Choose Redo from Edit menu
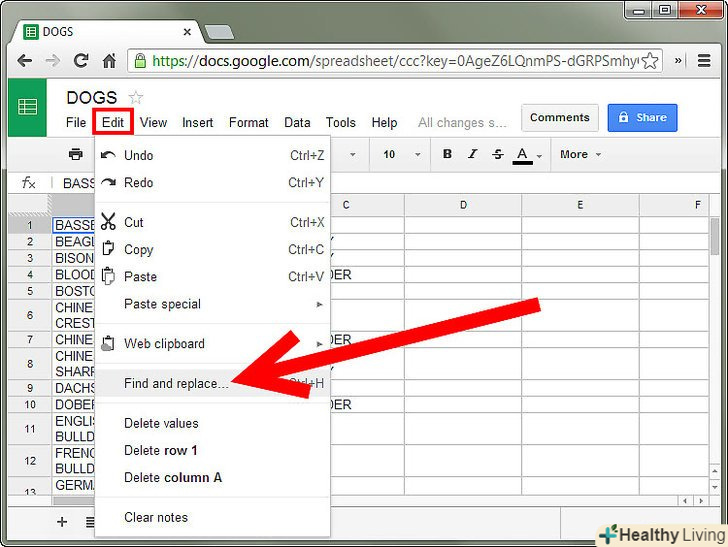Viewport: 728px width, 547px height. (x=212, y=182)
